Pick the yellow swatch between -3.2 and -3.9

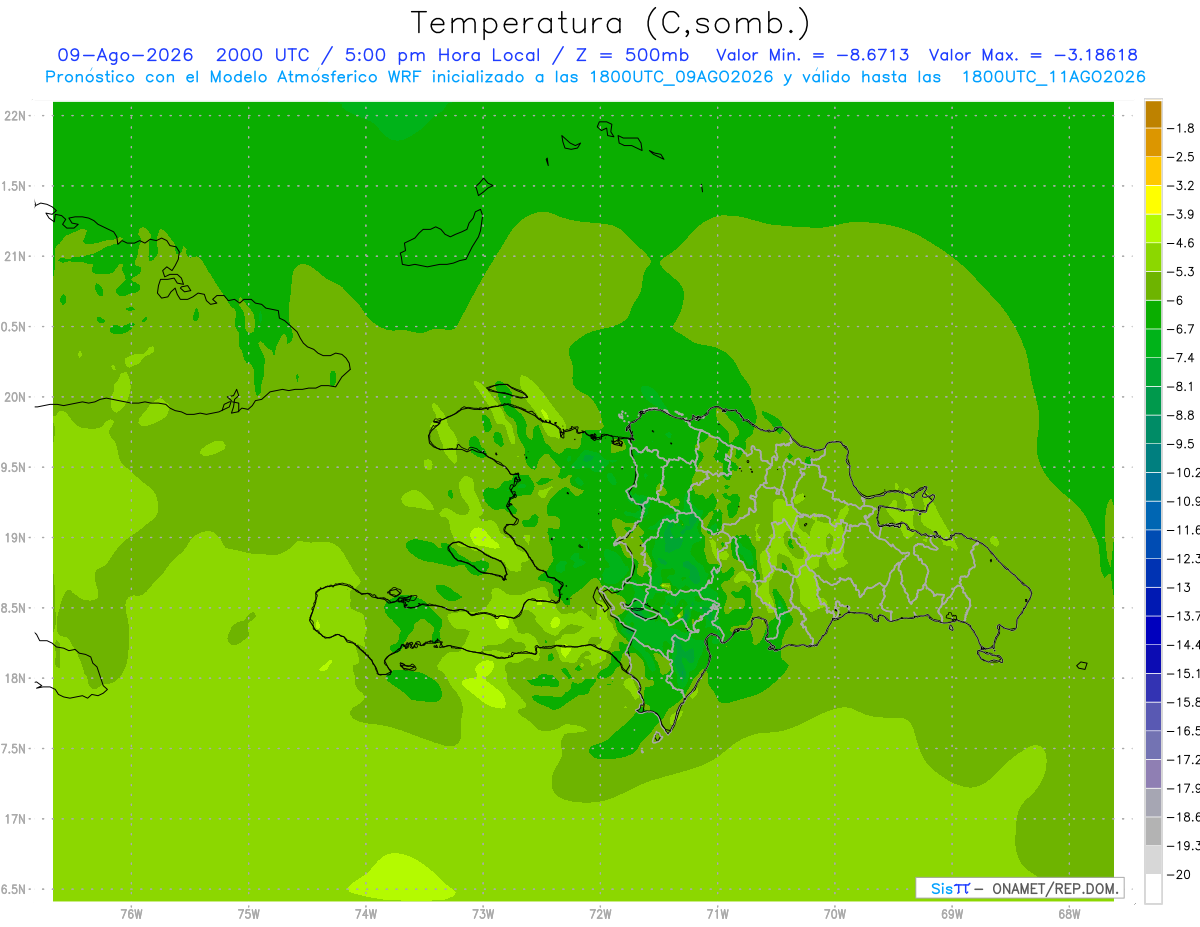pyautogui.click(x=1153, y=200)
